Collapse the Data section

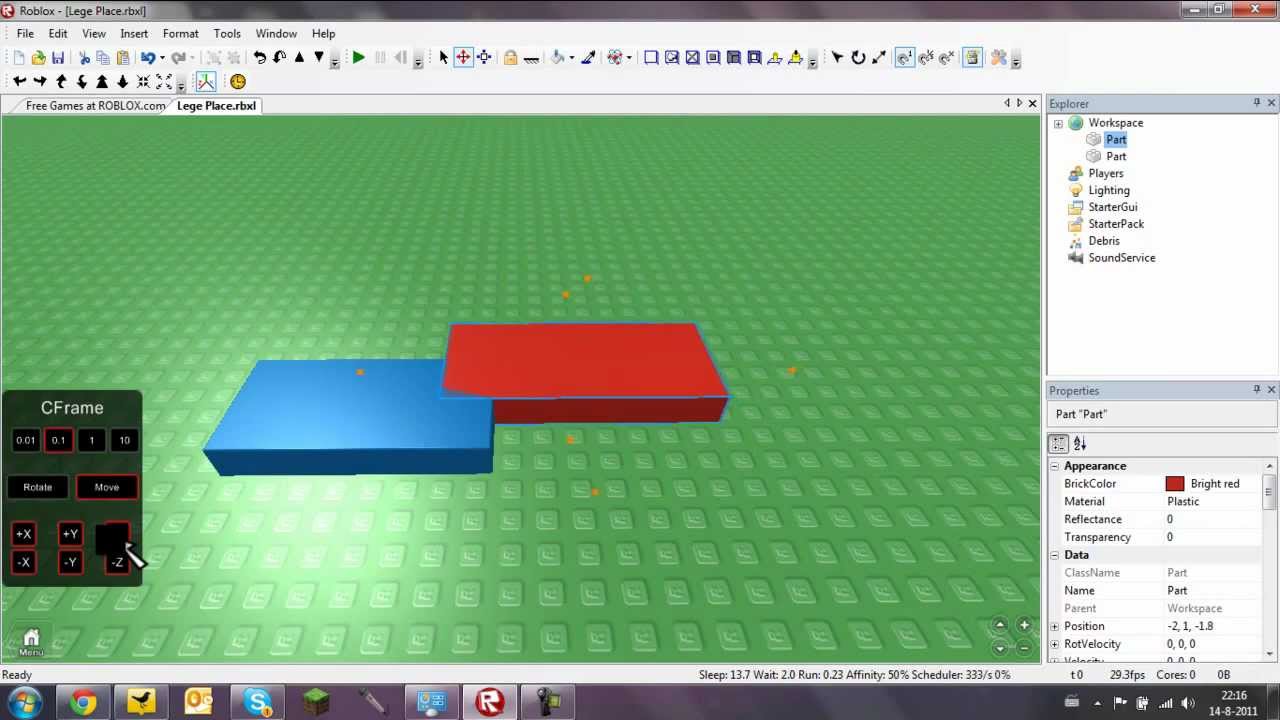click(1055, 556)
